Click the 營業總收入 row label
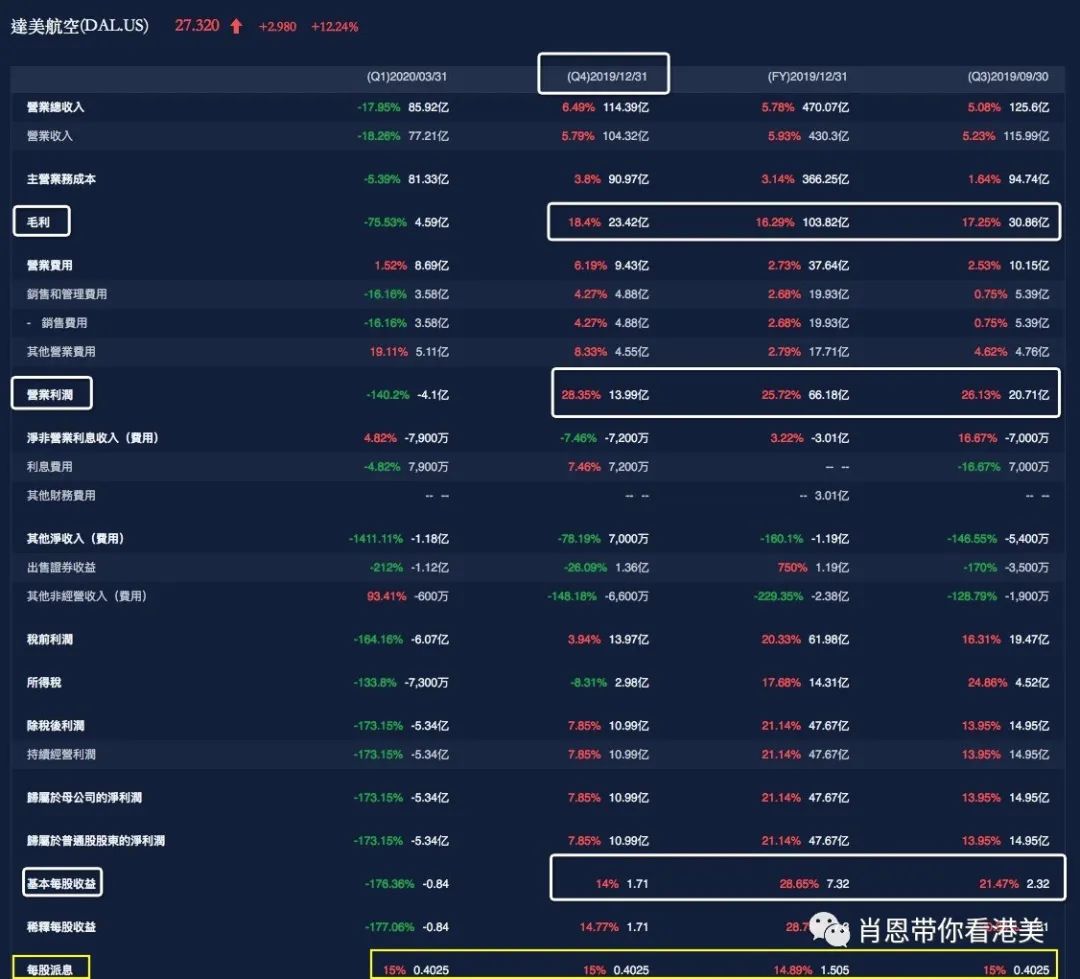The height and width of the screenshot is (979, 1080). (x=55, y=107)
